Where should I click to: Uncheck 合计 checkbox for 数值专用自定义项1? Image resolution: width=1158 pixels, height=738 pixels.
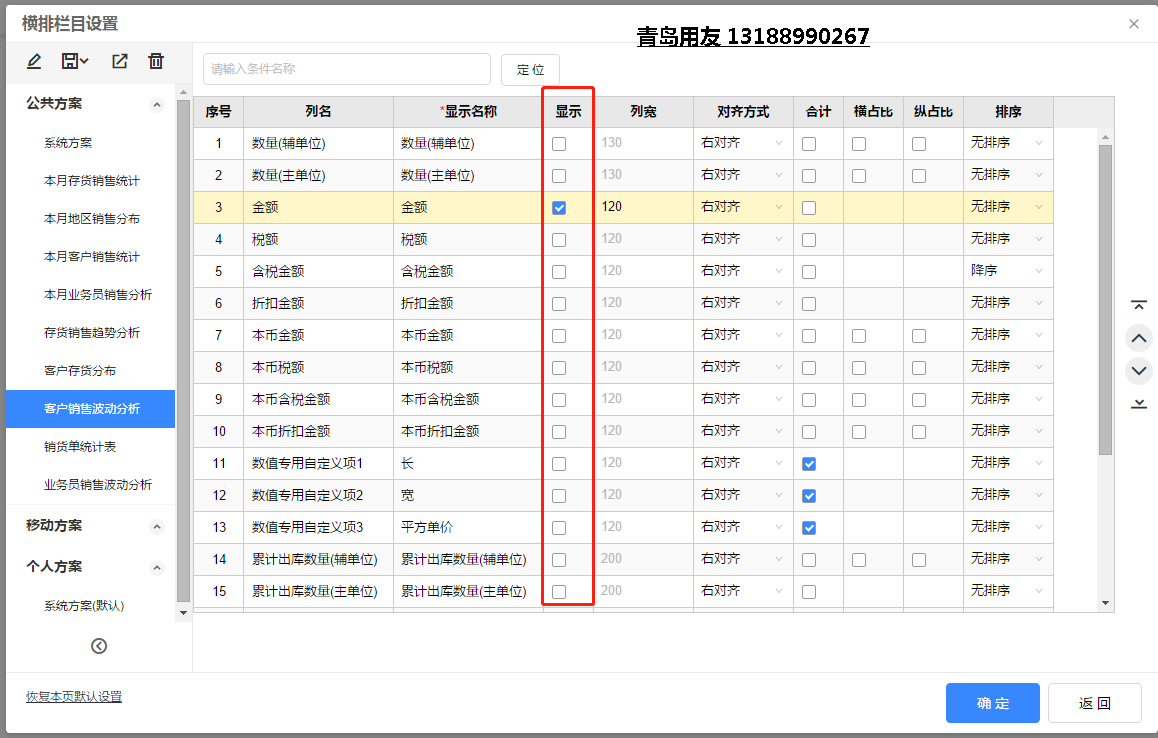809,464
